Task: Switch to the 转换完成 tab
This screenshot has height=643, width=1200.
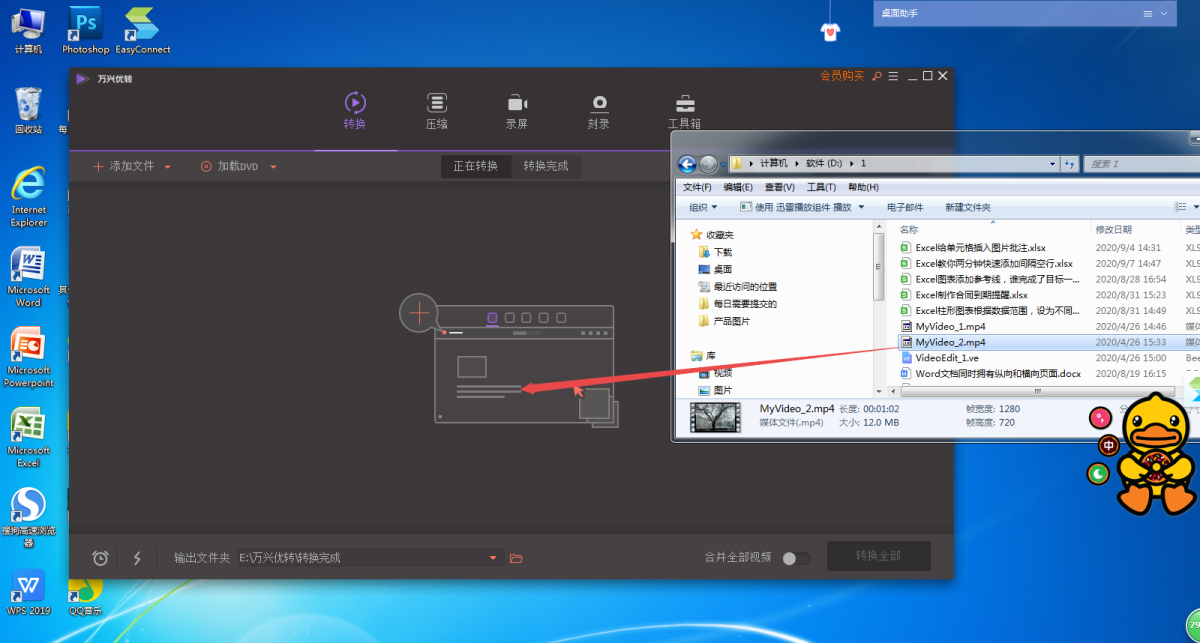Action: (x=545, y=166)
